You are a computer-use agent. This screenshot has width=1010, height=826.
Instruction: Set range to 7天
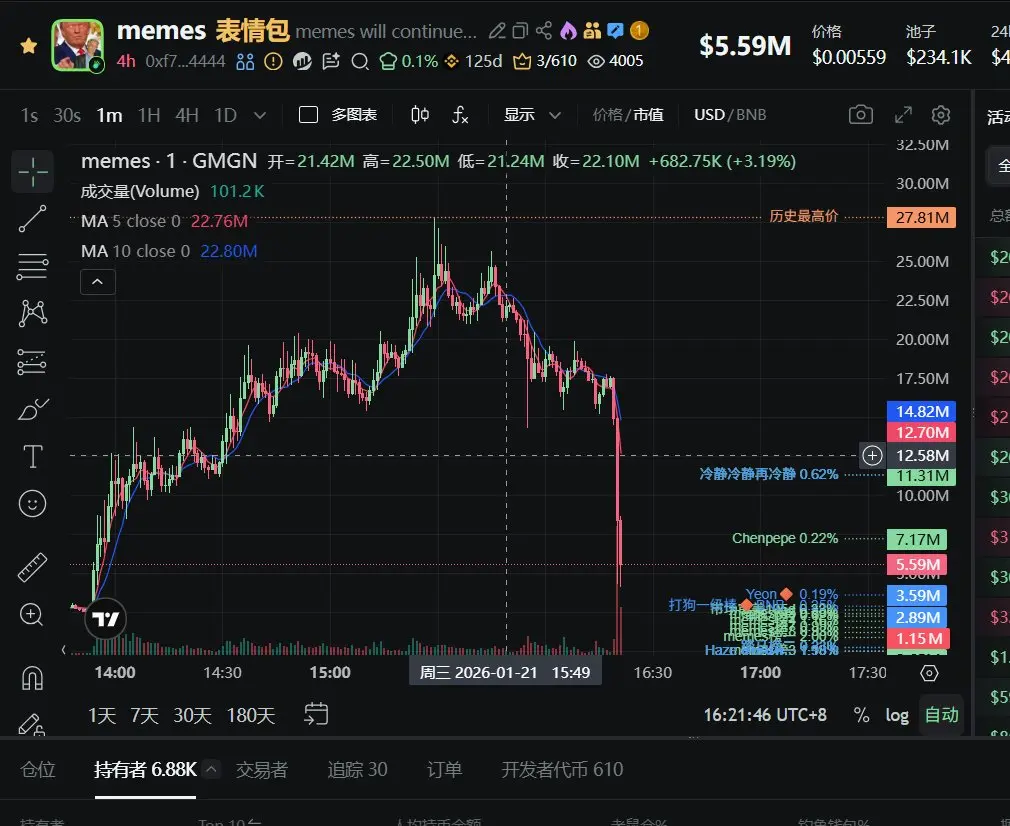[x=144, y=715]
